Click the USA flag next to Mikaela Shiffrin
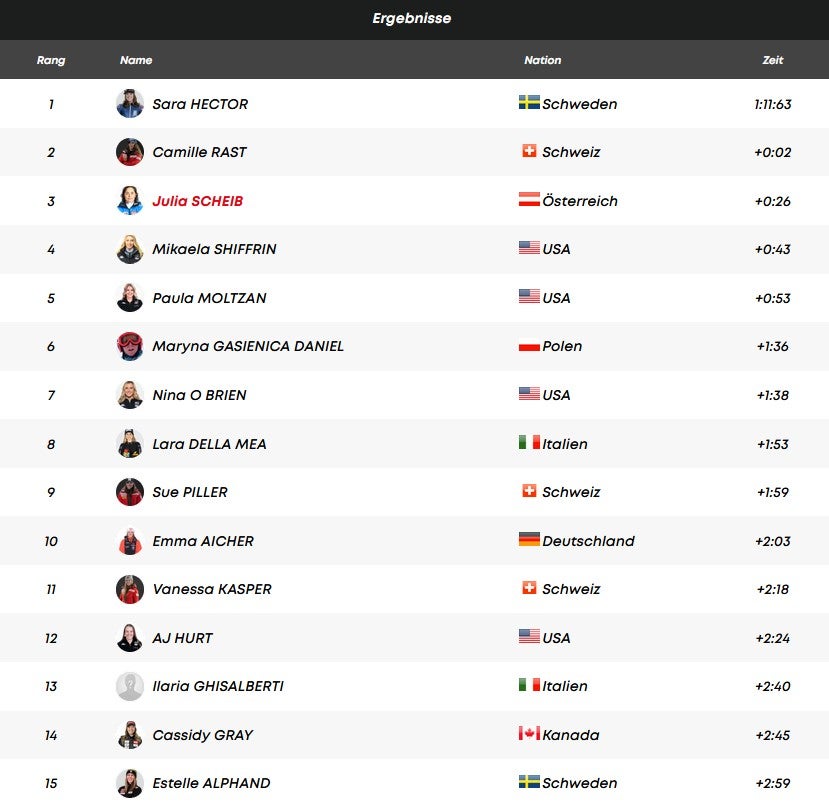 pos(529,249)
